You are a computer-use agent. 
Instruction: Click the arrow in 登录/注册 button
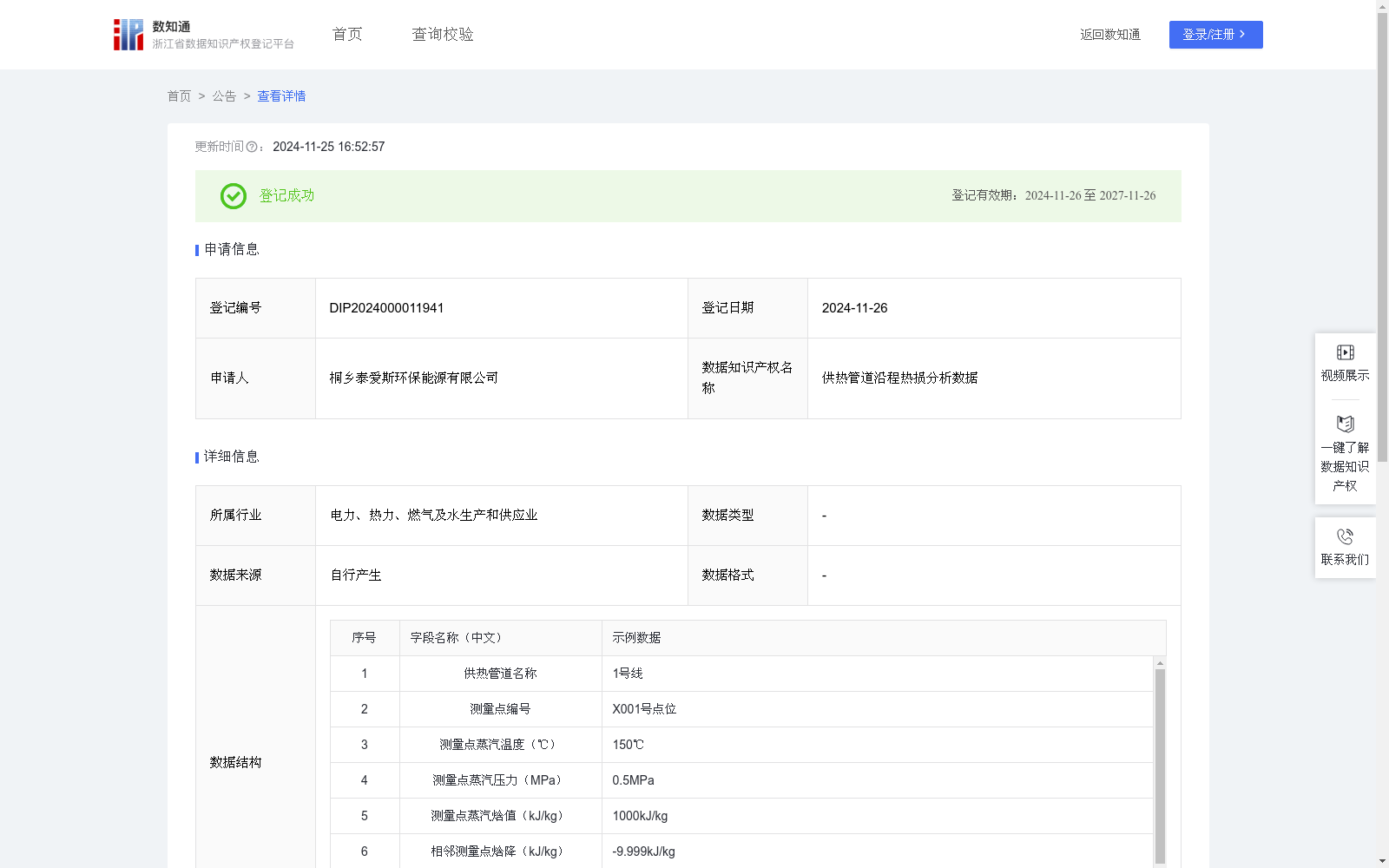1242,34
